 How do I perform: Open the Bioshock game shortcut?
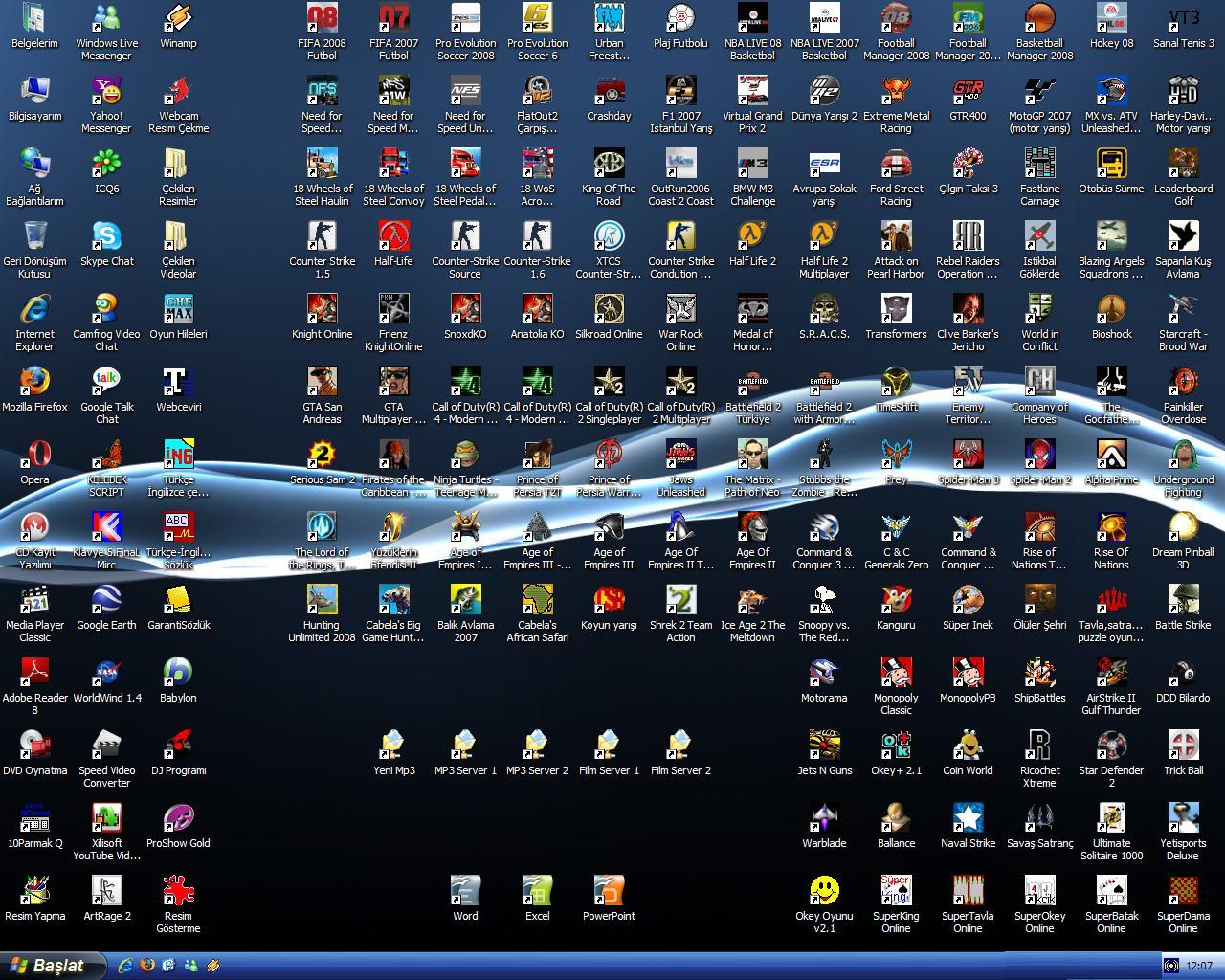[x=1111, y=310]
